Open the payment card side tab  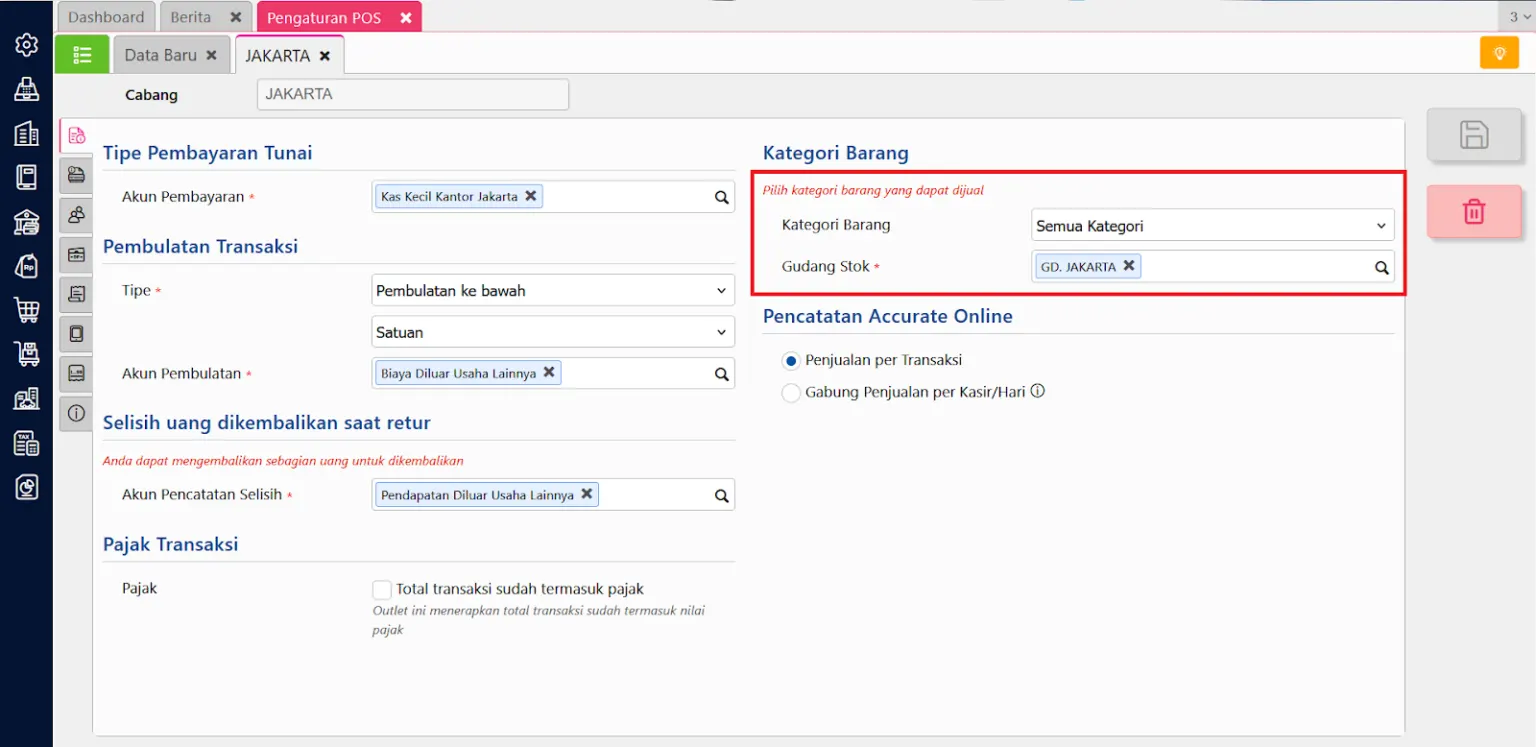[x=76, y=175]
